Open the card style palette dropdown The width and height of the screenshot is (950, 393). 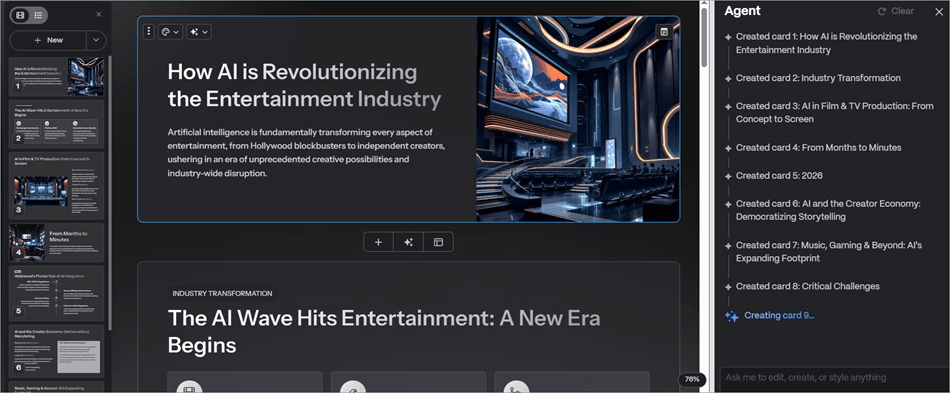tap(170, 31)
